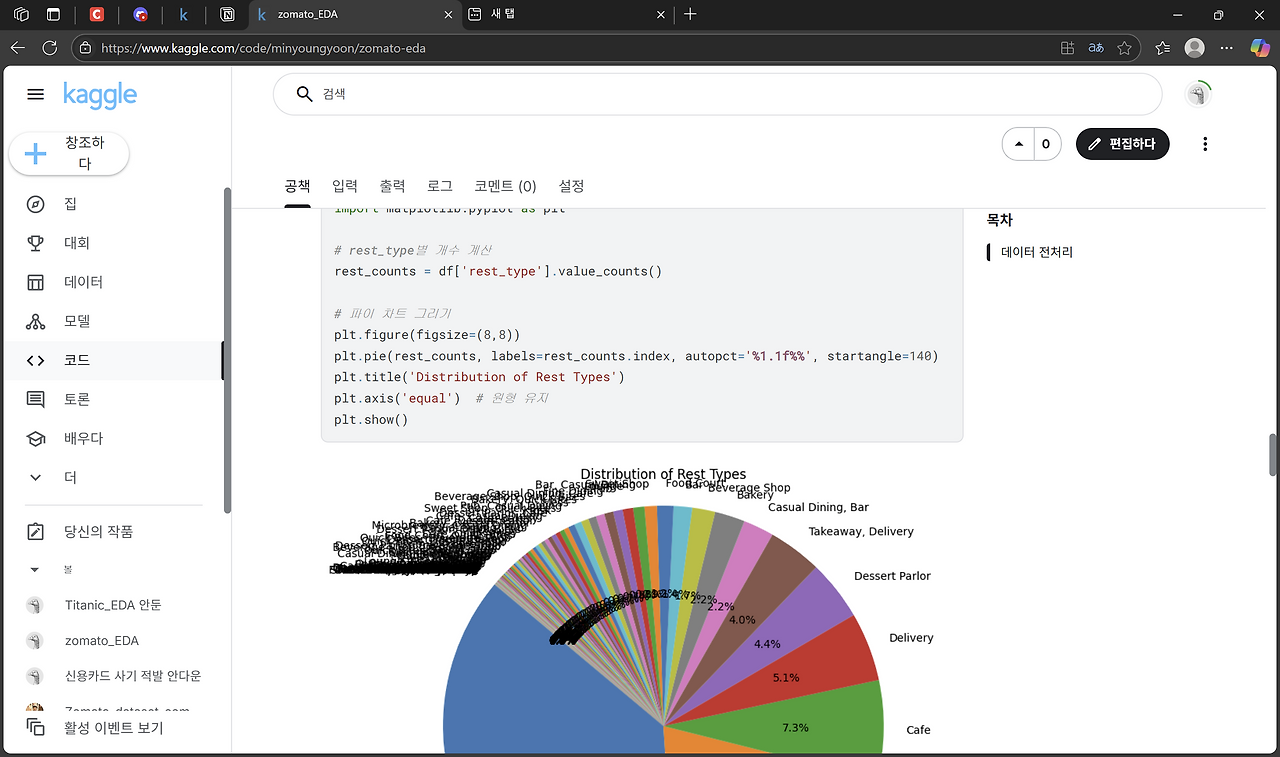Click the table icon beside 데이터
Screen dimensions: 1280x757
tap(36, 282)
